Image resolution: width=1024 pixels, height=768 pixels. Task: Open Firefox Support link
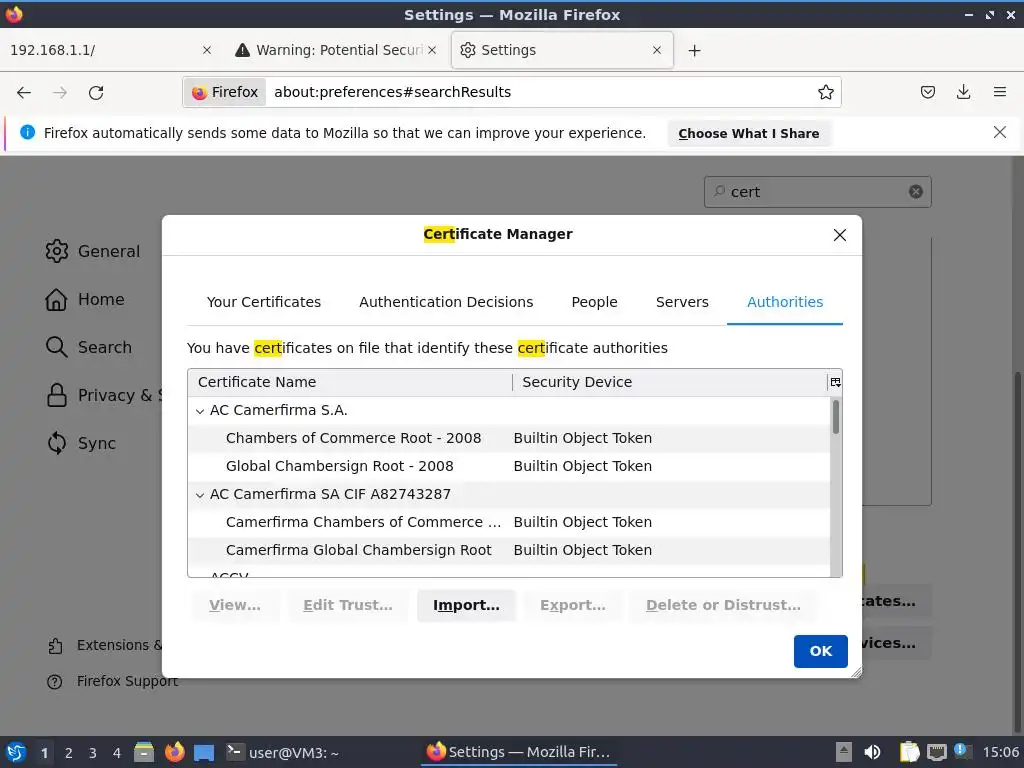tap(112, 681)
